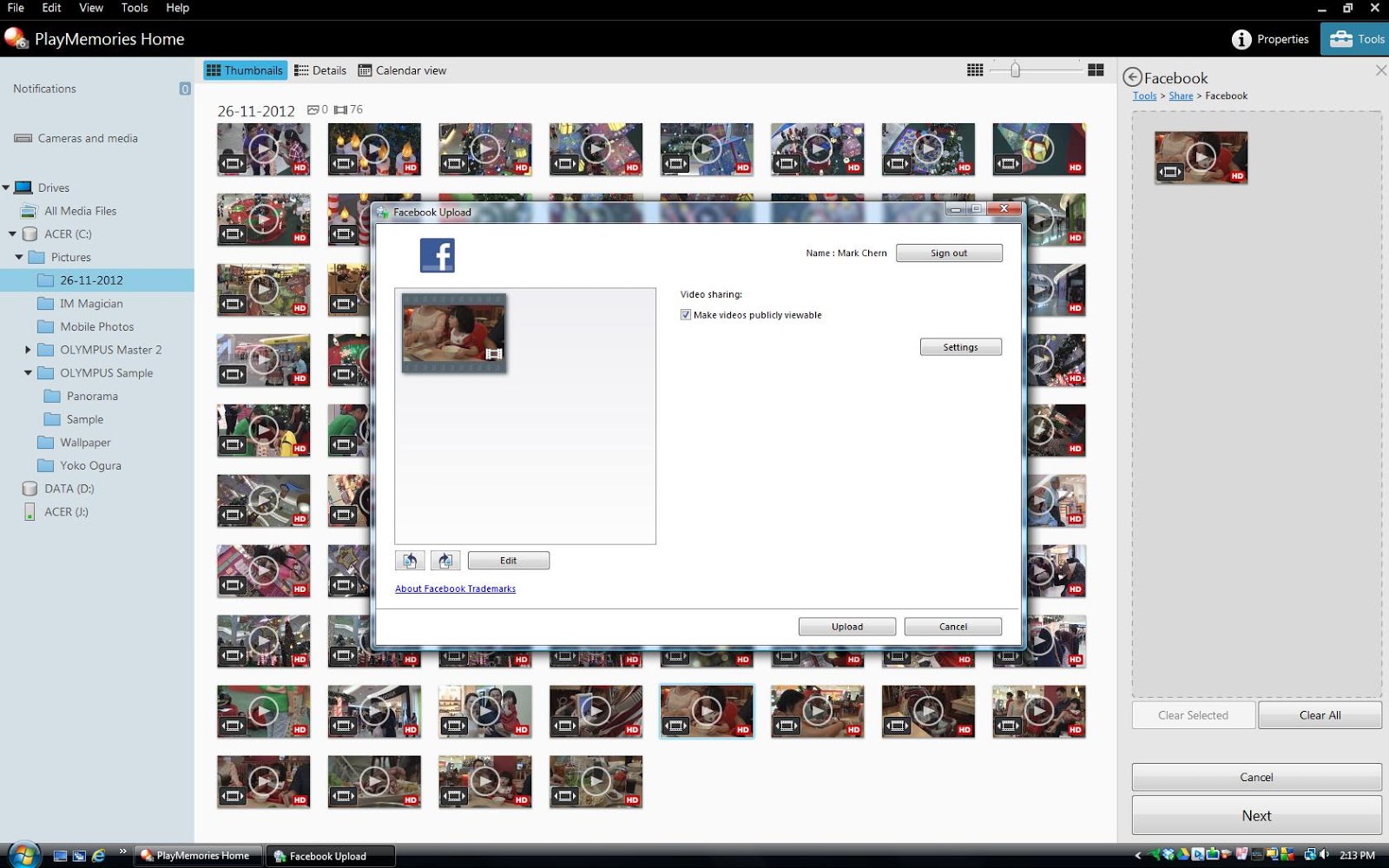This screenshot has width=1389, height=868.
Task: Switch to Details view
Action: pyautogui.click(x=320, y=70)
